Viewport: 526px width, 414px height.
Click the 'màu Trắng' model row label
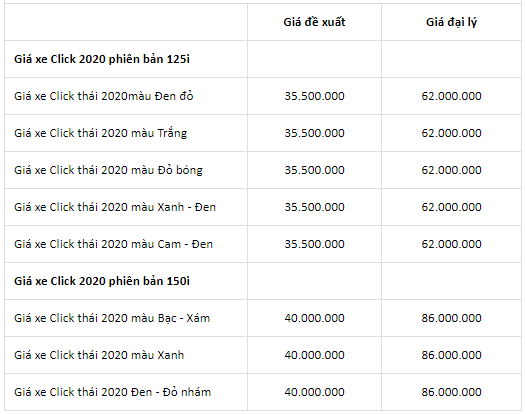[100, 133]
